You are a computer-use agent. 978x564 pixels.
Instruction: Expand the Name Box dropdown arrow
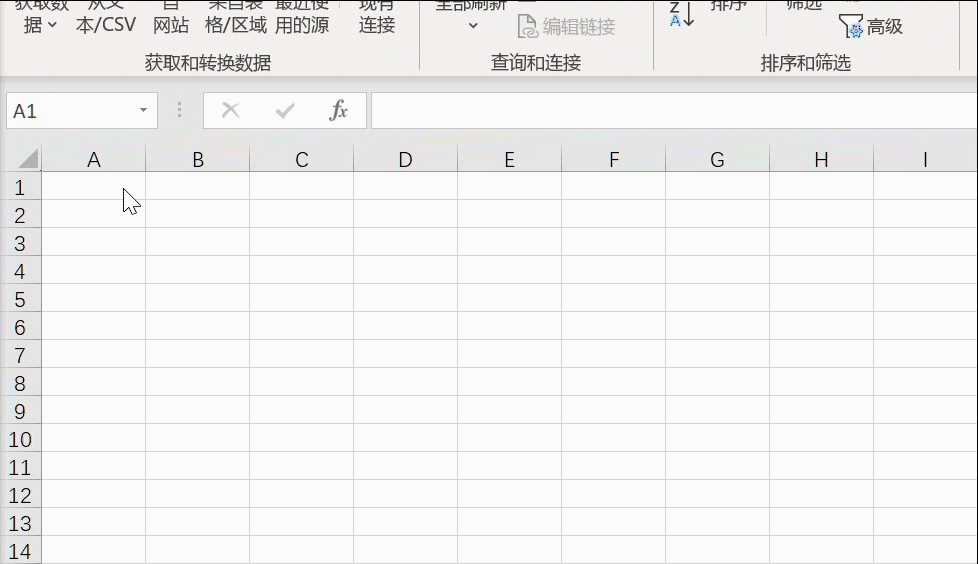click(x=143, y=110)
